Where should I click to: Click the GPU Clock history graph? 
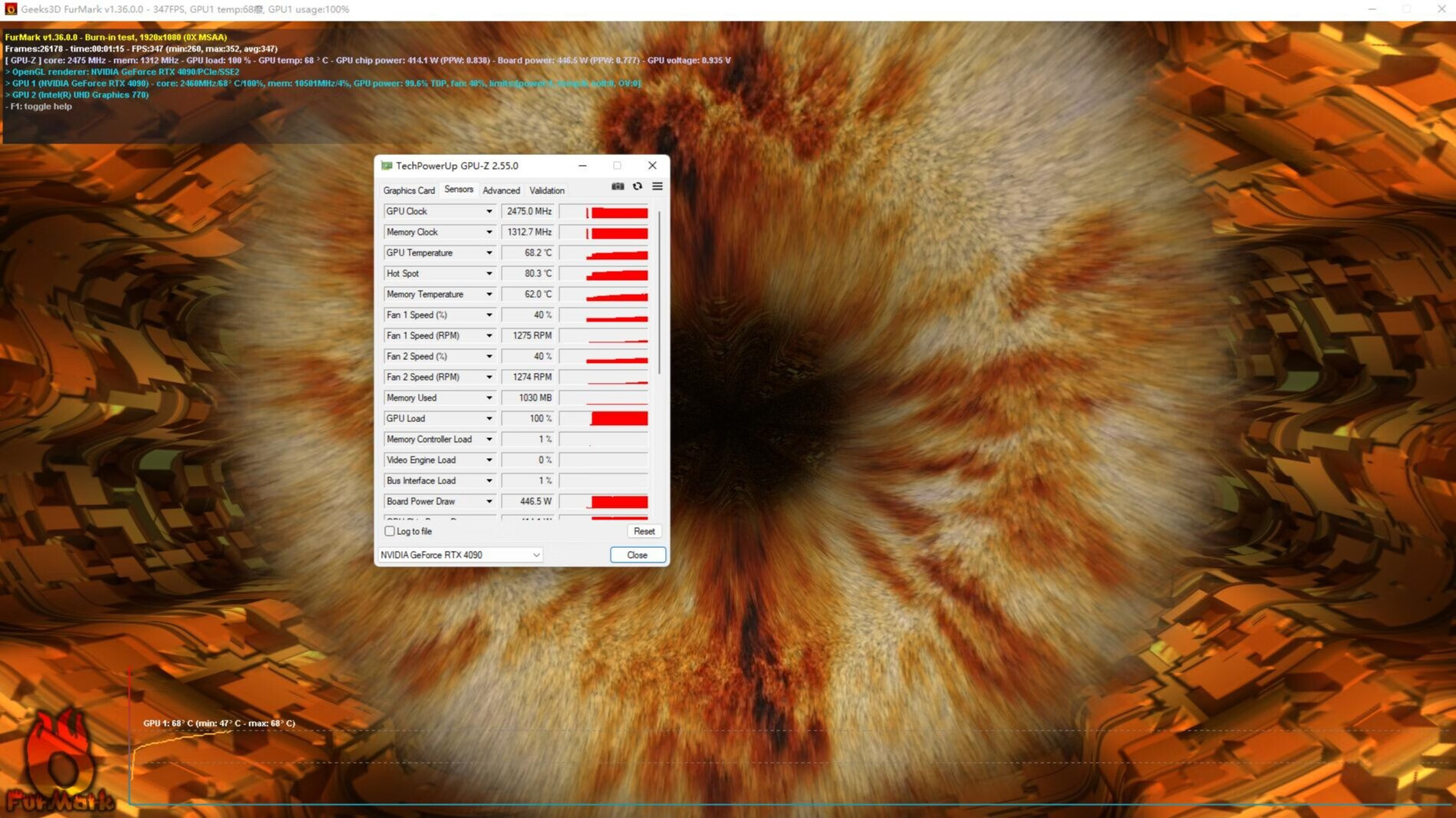point(604,212)
